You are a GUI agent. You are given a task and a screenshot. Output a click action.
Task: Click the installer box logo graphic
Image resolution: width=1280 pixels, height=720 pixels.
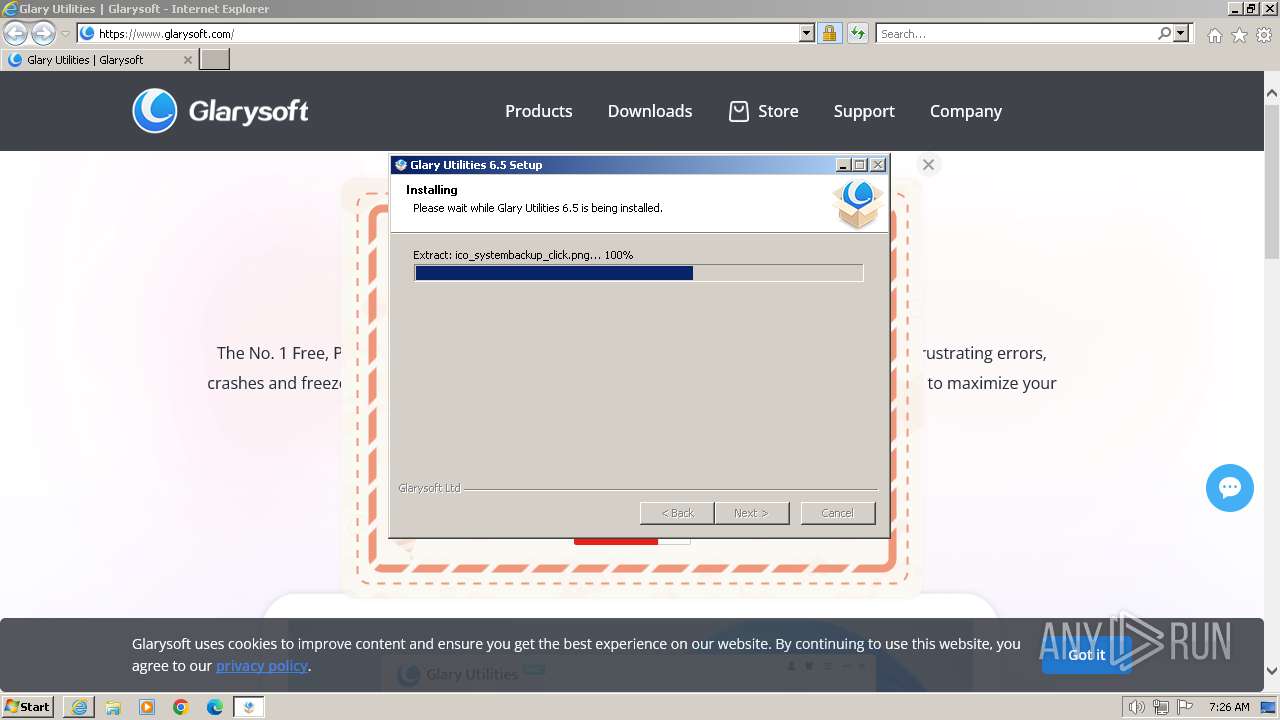pos(857,203)
